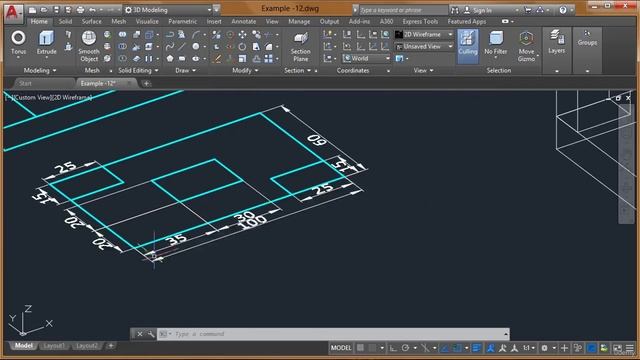The height and width of the screenshot is (360, 640).
Task: Select the Rotate tool in Modify panel
Action: tap(242, 47)
